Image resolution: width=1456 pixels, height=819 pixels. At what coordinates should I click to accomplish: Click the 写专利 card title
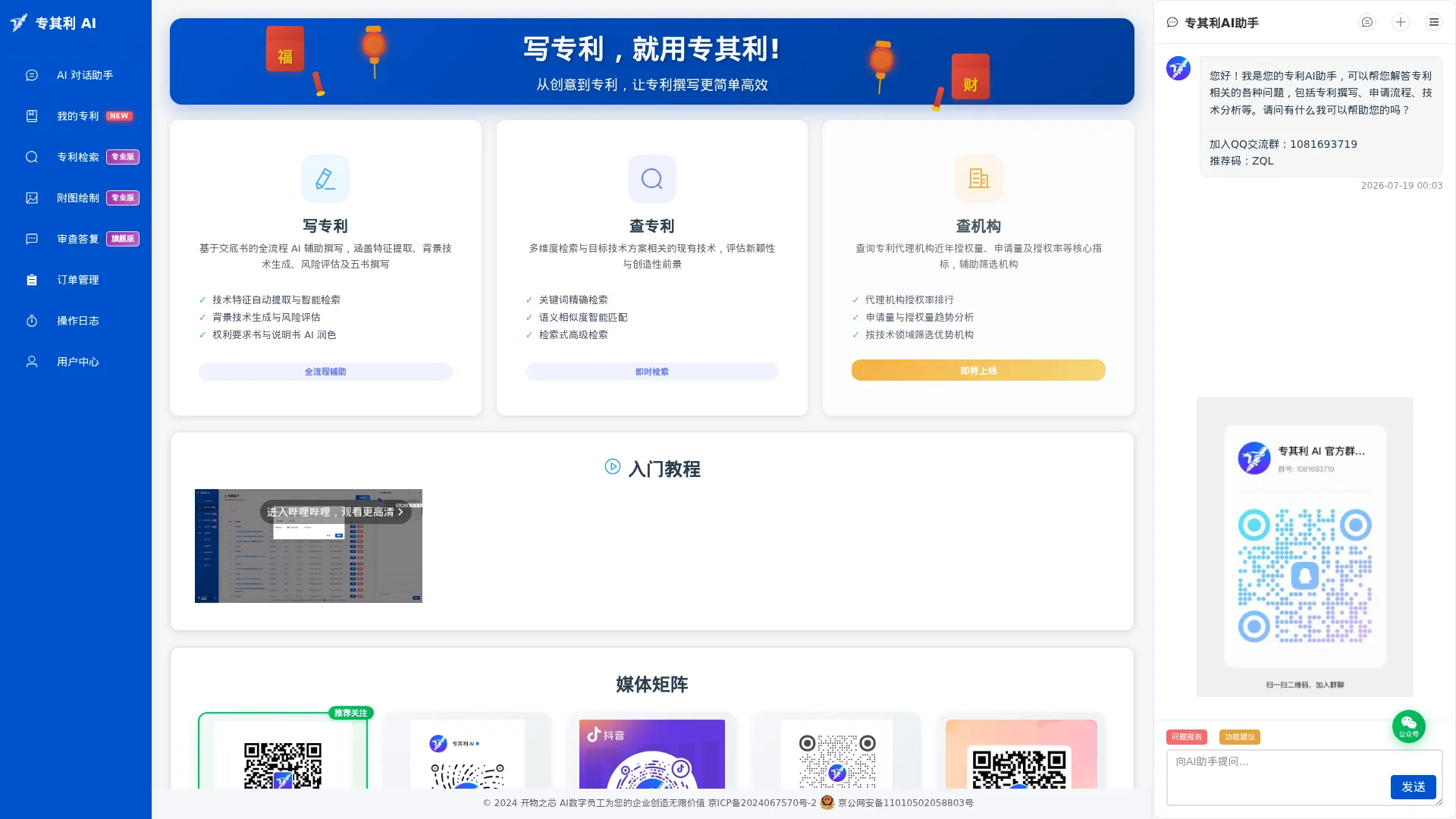tap(325, 226)
